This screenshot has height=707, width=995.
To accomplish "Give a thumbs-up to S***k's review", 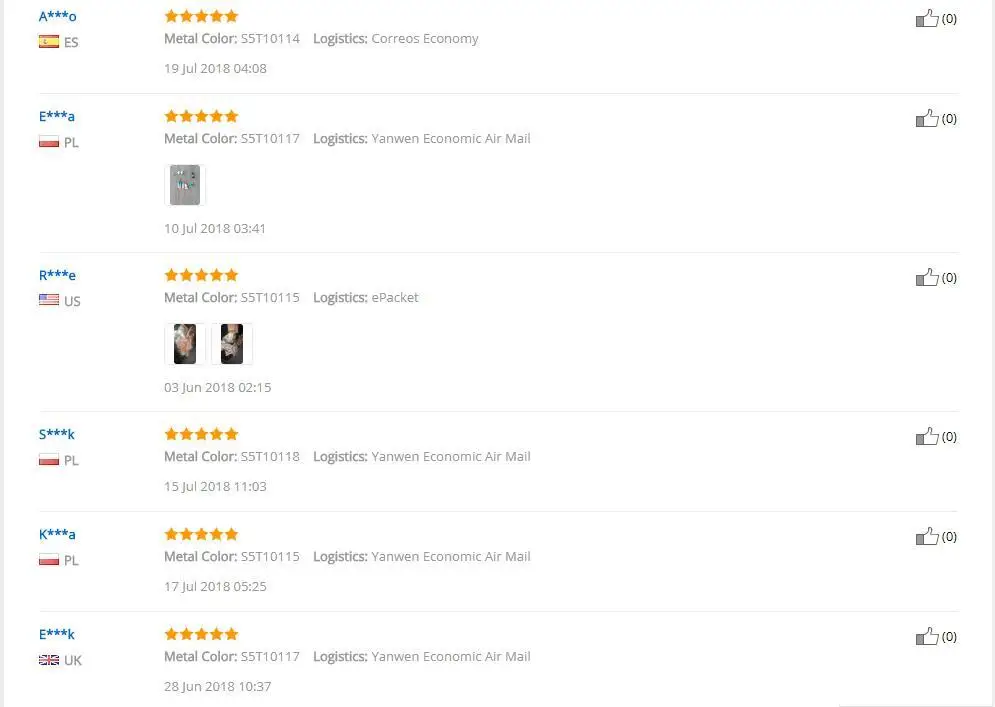I will (x=926, y=436).
